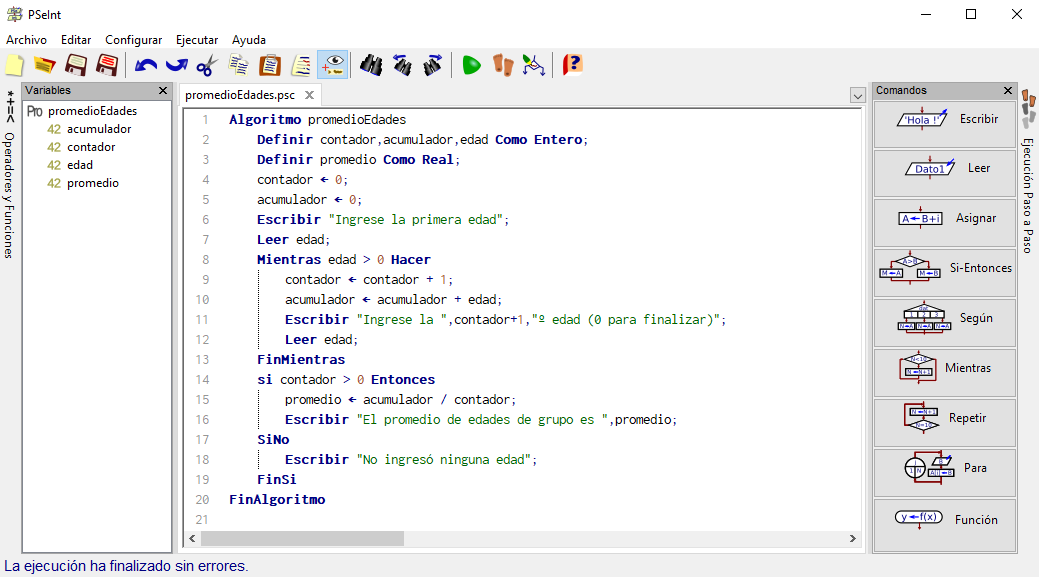Click the FinMientras keyword in the code
1039x577 pixels.
click(x=301, y=360)
